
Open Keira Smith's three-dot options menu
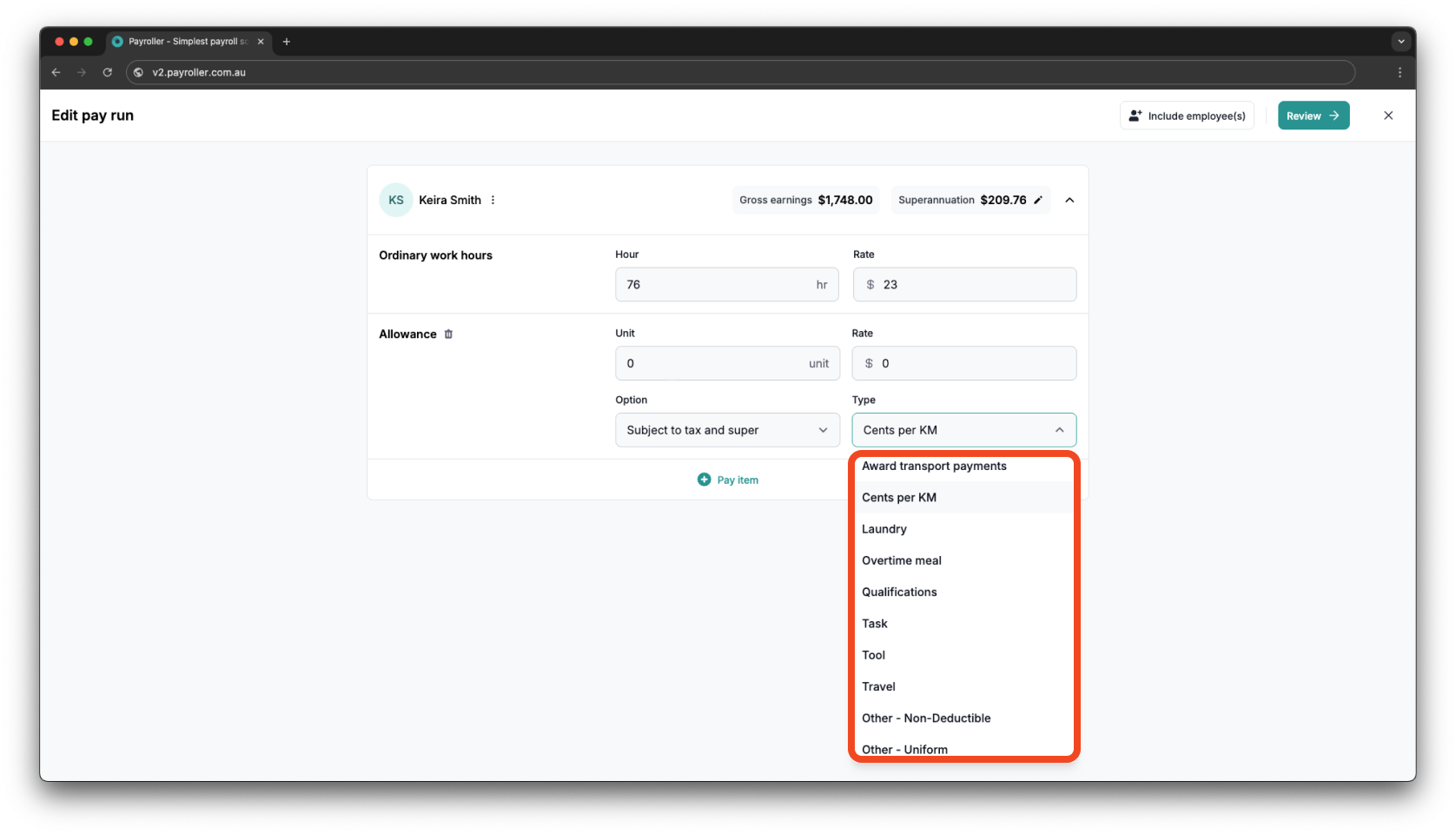click(x=493, y=200)
